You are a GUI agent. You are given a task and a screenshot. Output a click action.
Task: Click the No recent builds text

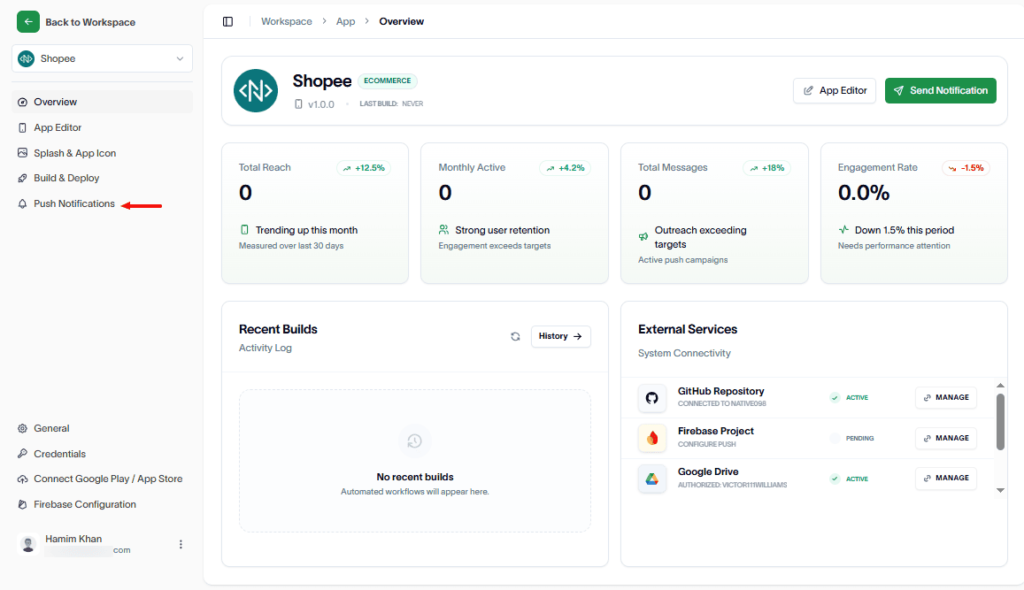pyautogui.click(x=415, y=477)
